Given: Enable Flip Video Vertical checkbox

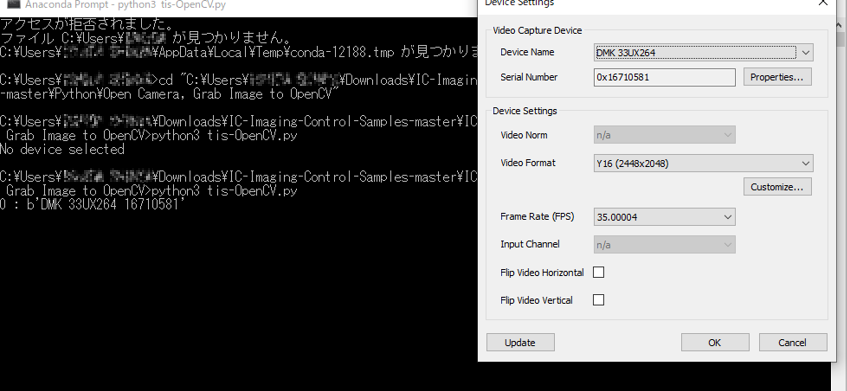Looking at the screenshot, I should [x=599, y=300].
